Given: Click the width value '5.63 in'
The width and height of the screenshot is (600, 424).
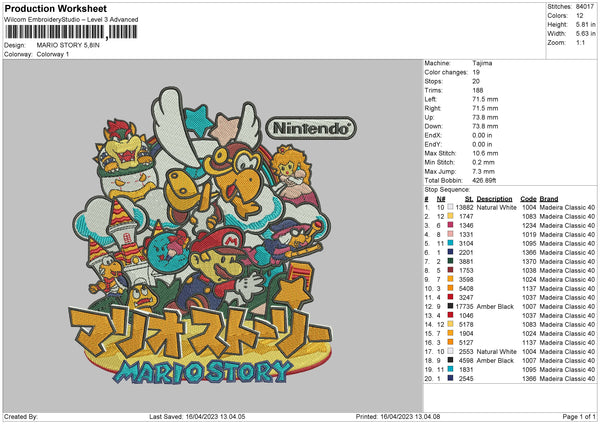Looking at the screenshot, I should (586, 34).
